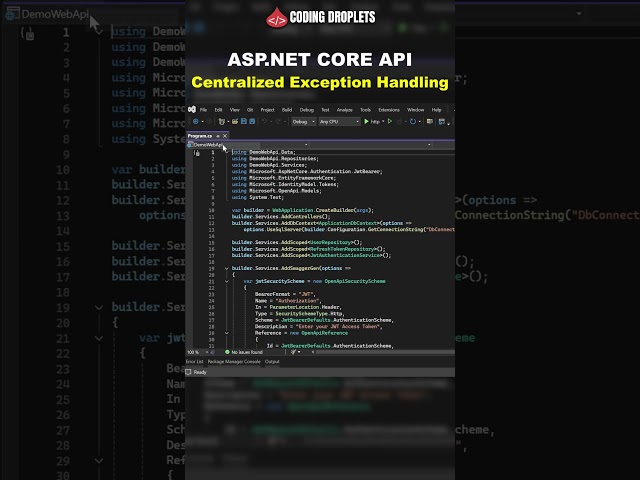The image size is (640, 480).
Task: Click the No issues found status indicator
Action: [x=244, y=352]
